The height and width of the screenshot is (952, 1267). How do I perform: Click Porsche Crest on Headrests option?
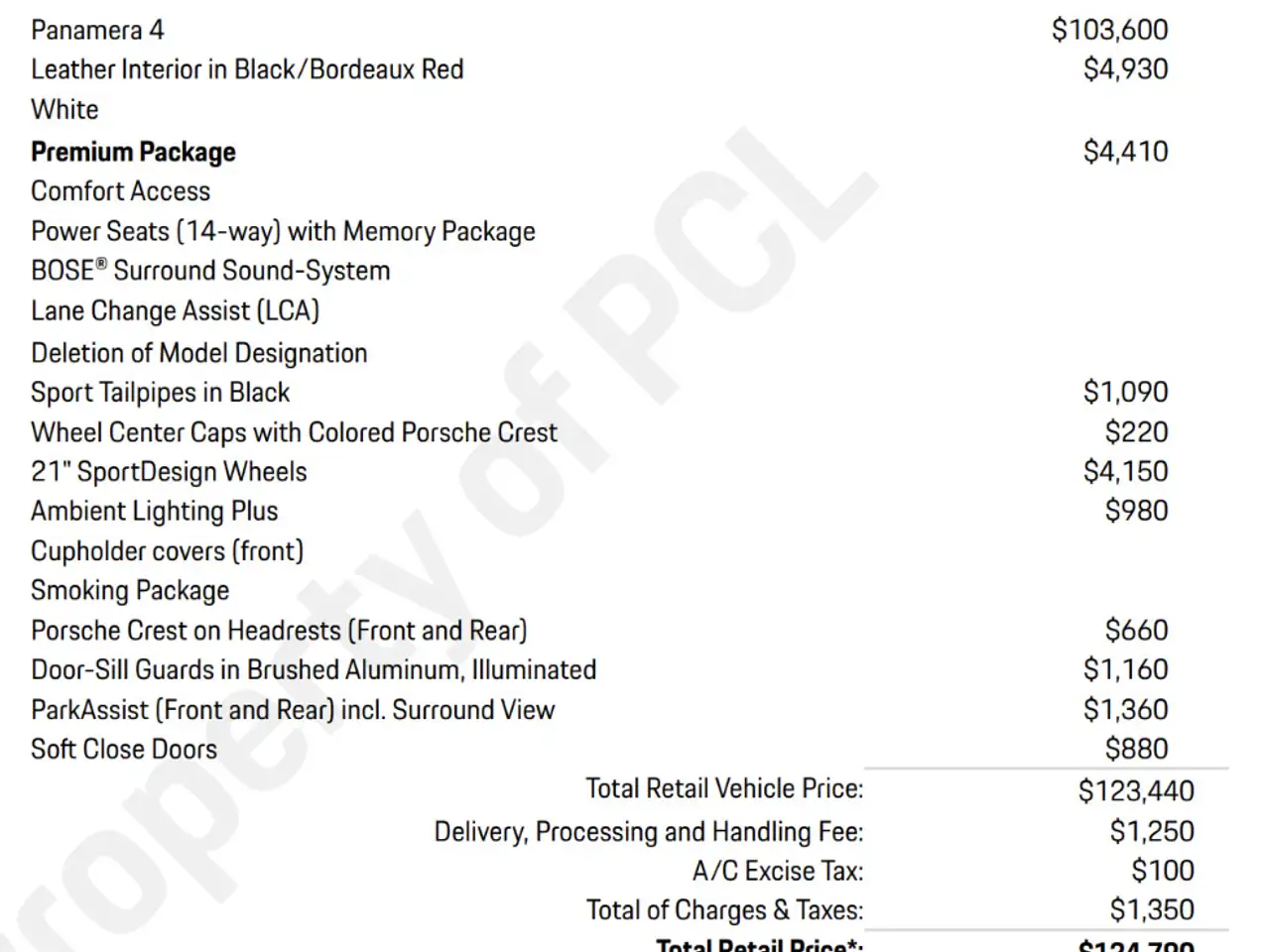[279, 631]
